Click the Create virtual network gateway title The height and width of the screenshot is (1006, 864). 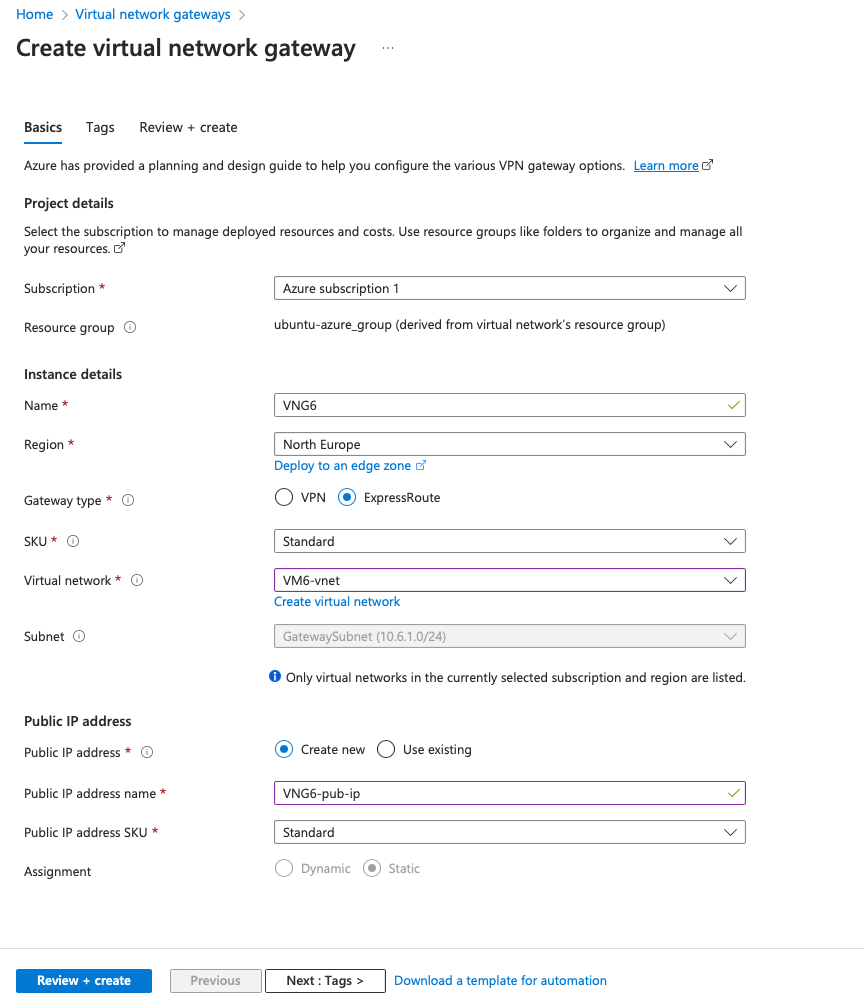[186, 48]
